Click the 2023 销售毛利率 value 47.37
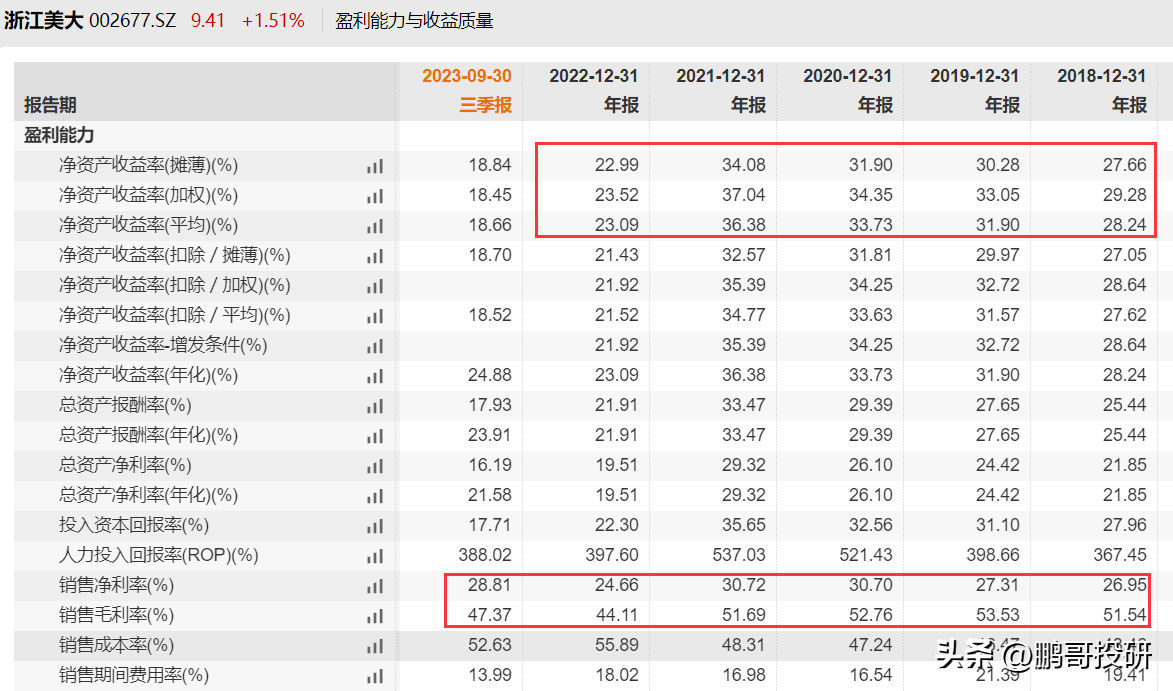 [x=490, y=615]
